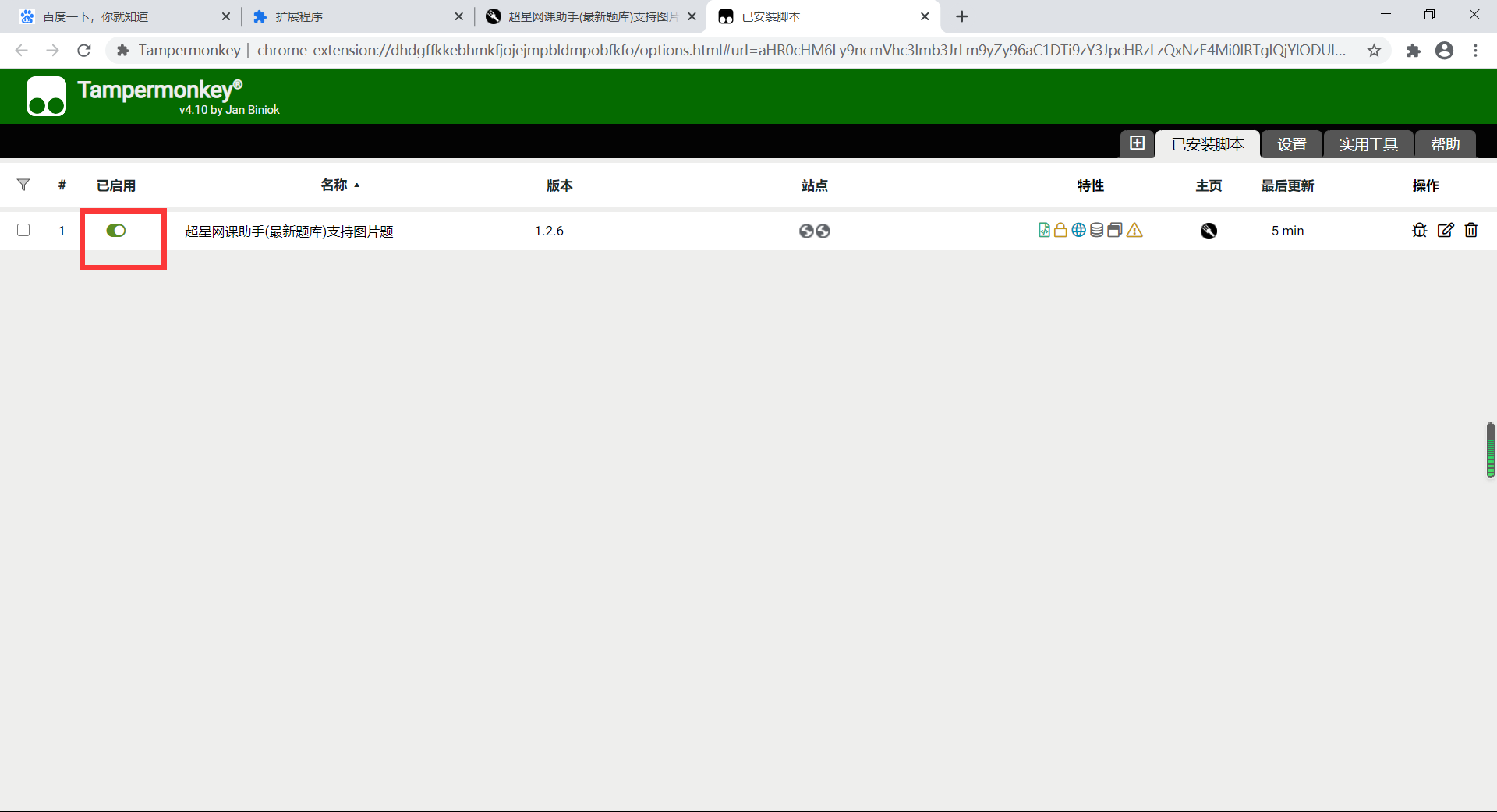The width and height of the screenshot is (1497, 812).
Task: Open the 帮助 tab
Action: 1445,144
